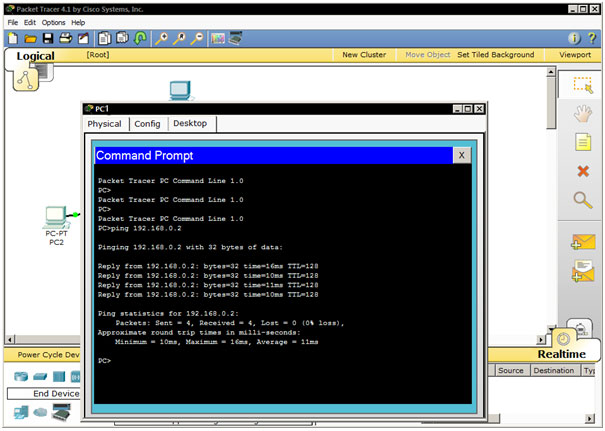Viewport: 605px width, 431px height.
Task: Open the custom devices dialog toolbar icon
Action: pyautogui.click(x=235, y=38)
